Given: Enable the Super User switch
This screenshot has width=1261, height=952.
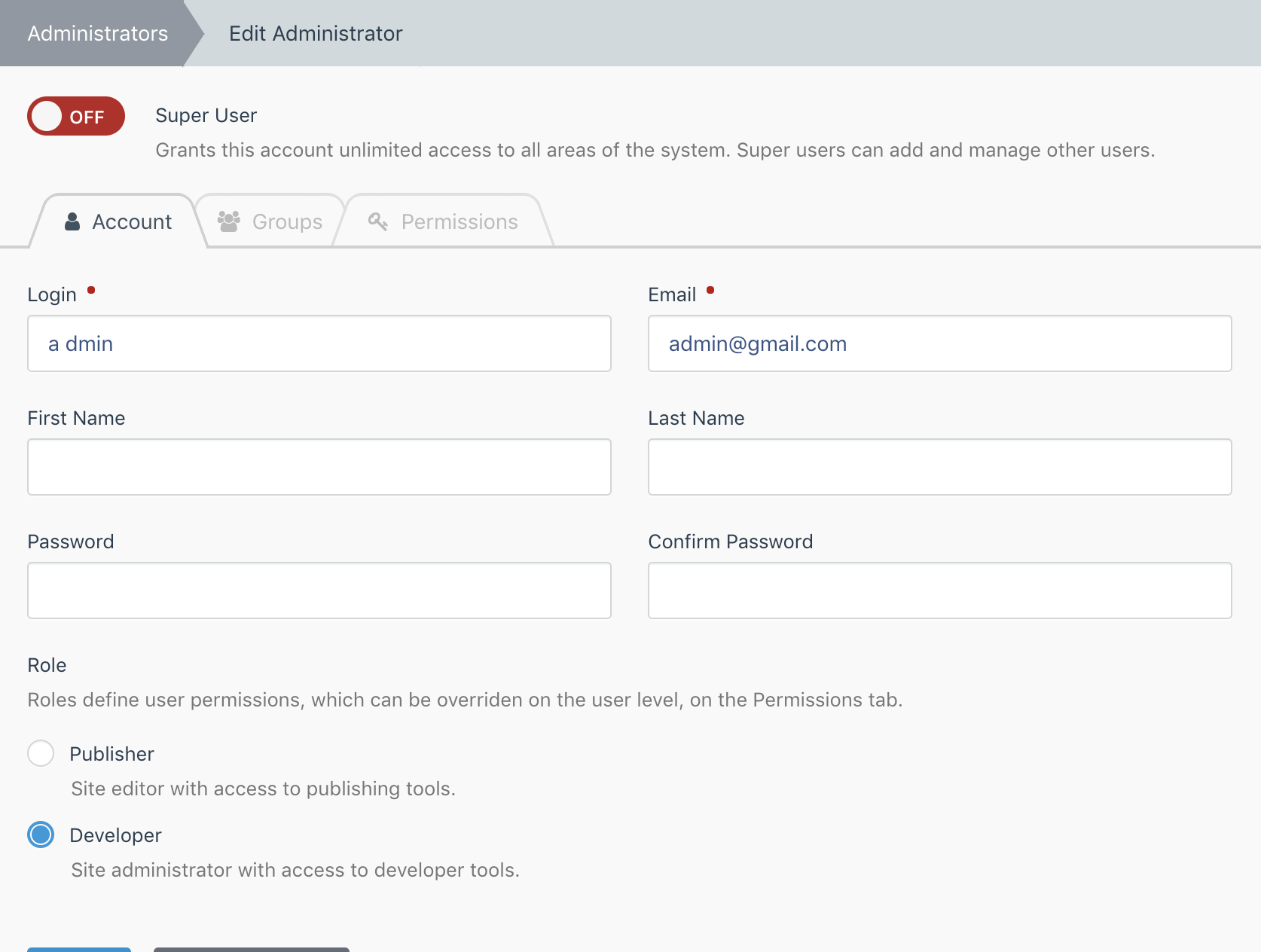Looking at the screenshot, I should tap(75, 116).
